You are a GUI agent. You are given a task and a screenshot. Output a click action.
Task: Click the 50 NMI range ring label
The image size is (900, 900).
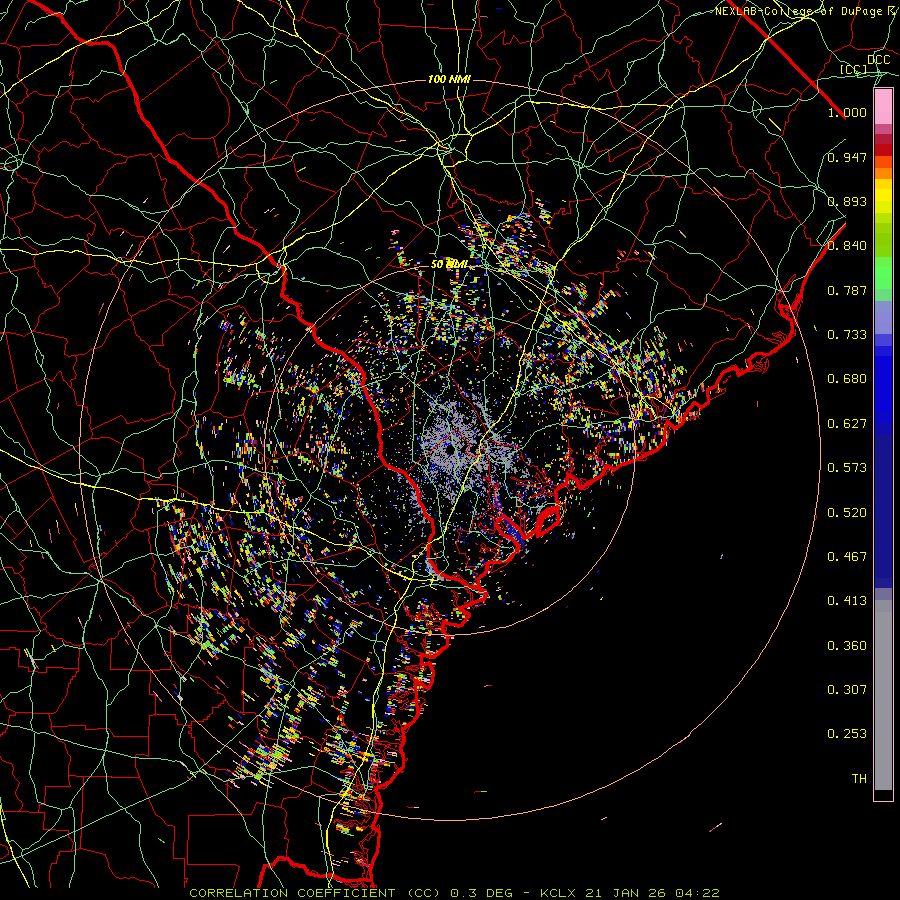[x=449, y=265]
